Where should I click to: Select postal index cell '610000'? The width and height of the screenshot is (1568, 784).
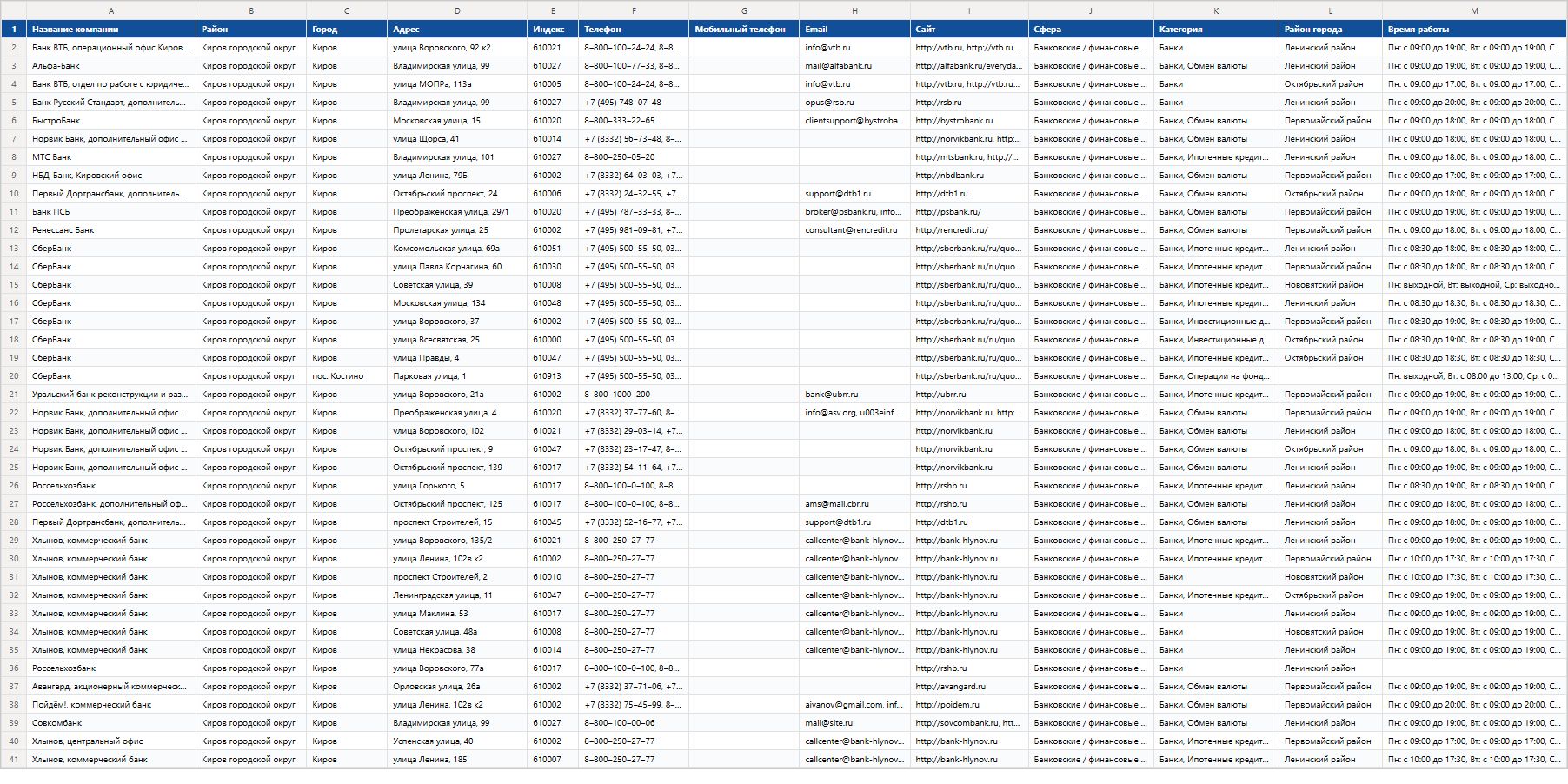click(553, 340)
